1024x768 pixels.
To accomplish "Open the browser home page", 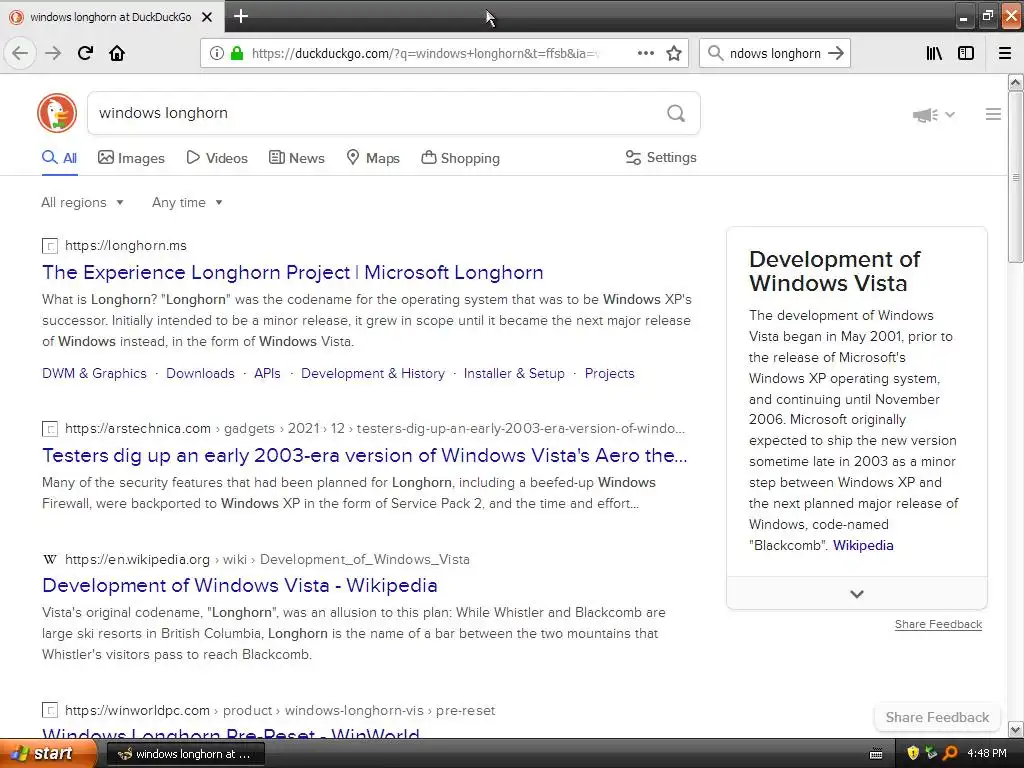I will pos(117,53).
